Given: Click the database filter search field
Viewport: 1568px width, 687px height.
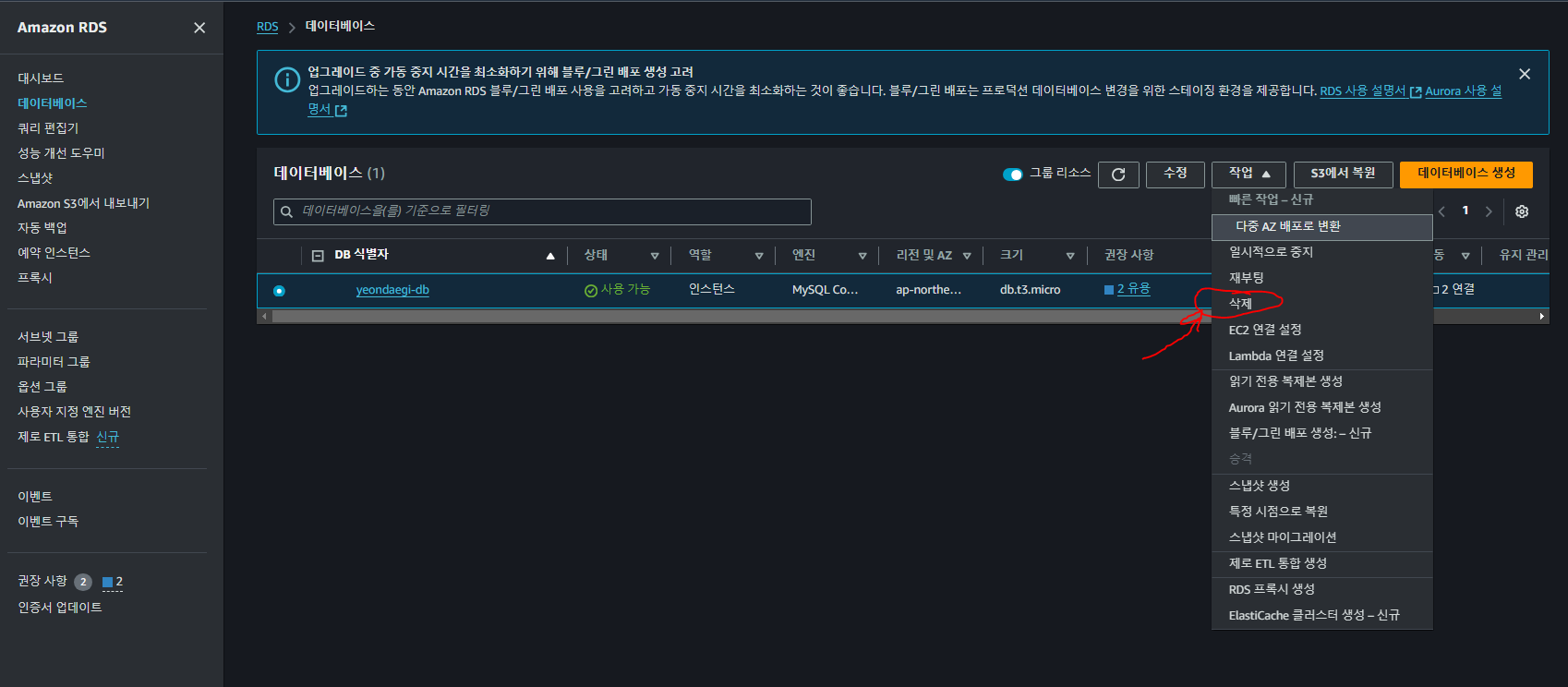Looking at the screenshot, I should (542, 211).
